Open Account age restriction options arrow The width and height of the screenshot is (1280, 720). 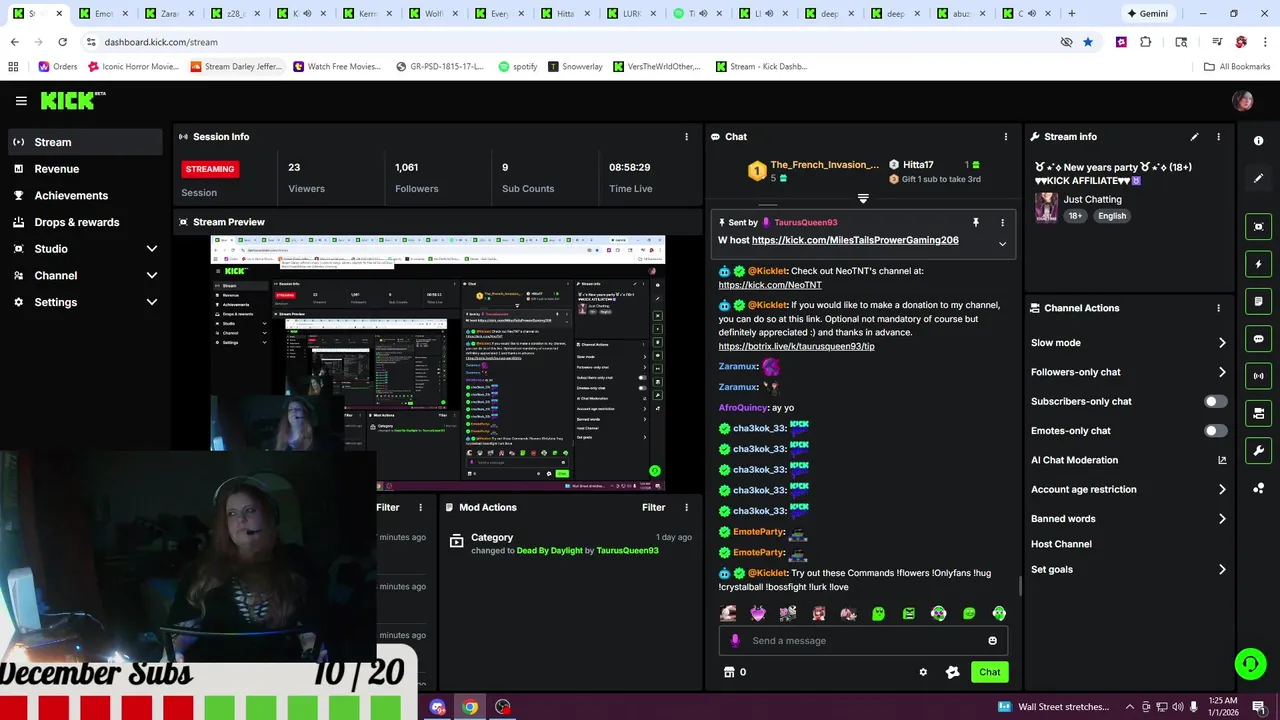[x=1222, y=490]
